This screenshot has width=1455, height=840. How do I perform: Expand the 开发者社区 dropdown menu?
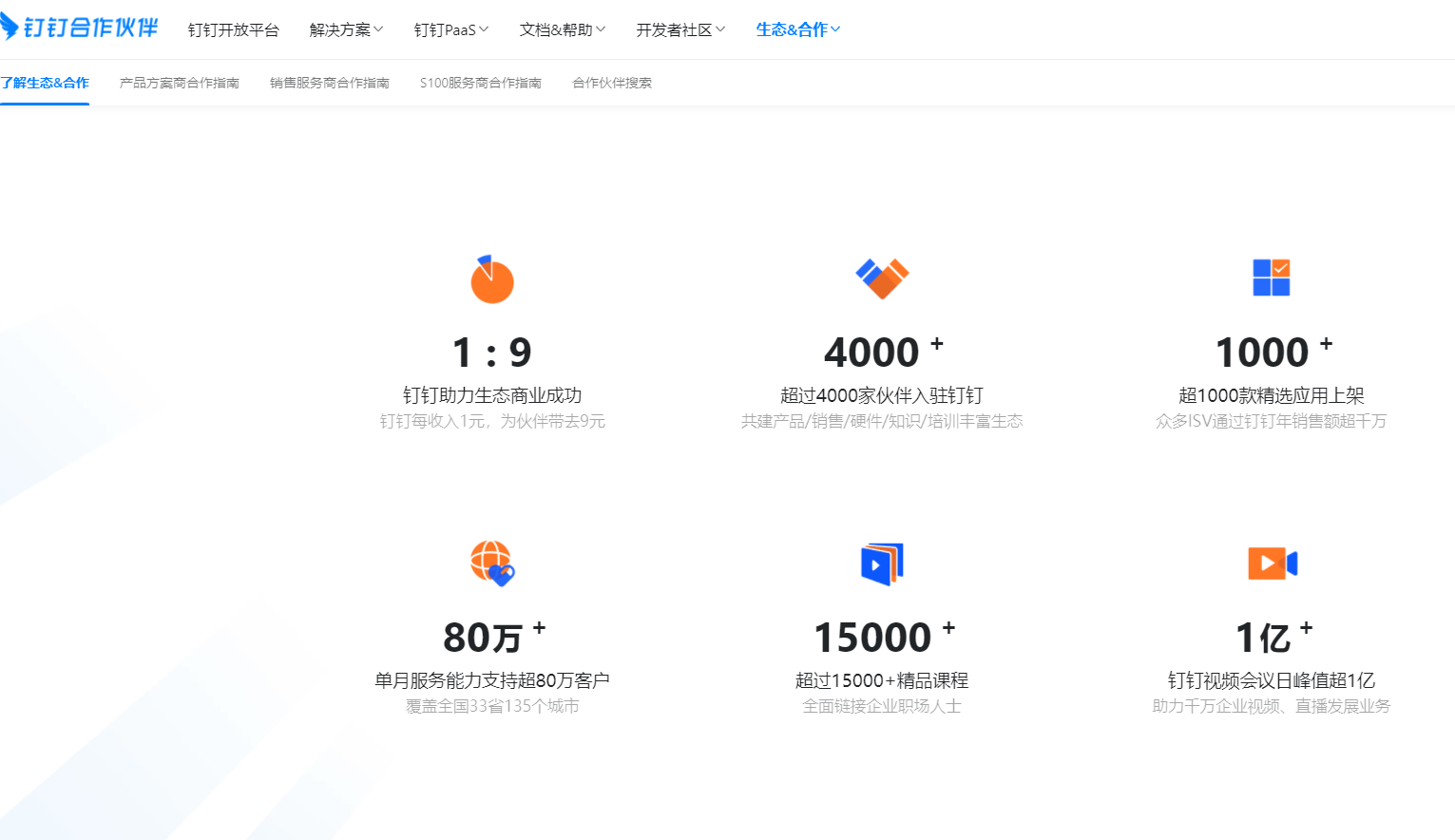click(x=681, y=30)
